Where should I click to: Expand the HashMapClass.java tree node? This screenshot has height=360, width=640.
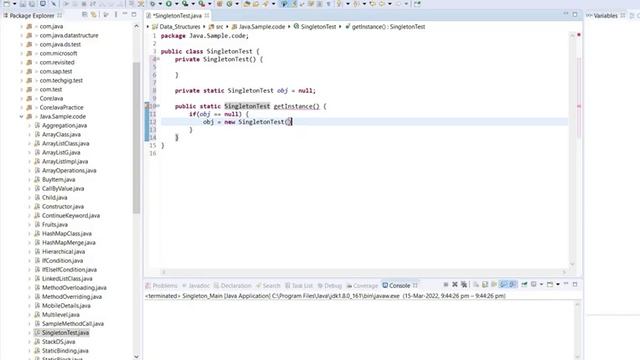pos(29,233)
